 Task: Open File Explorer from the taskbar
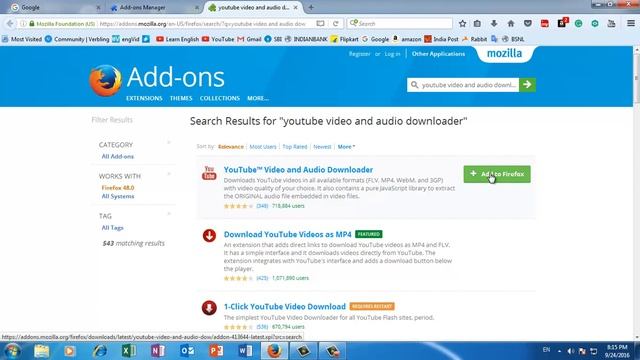[x=42, y=351]
